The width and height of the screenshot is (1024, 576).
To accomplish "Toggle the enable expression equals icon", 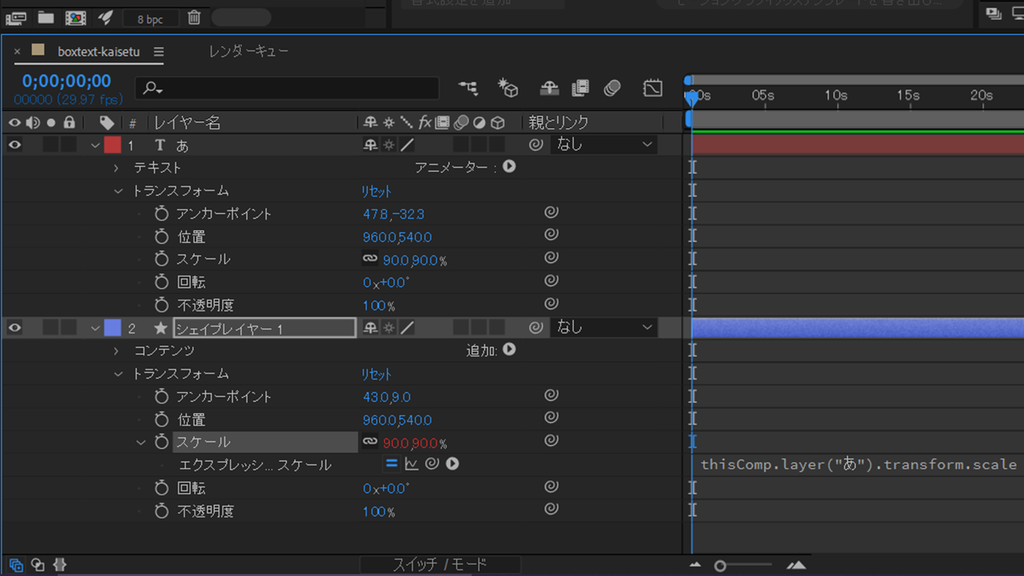I will [x=391, y=464].
